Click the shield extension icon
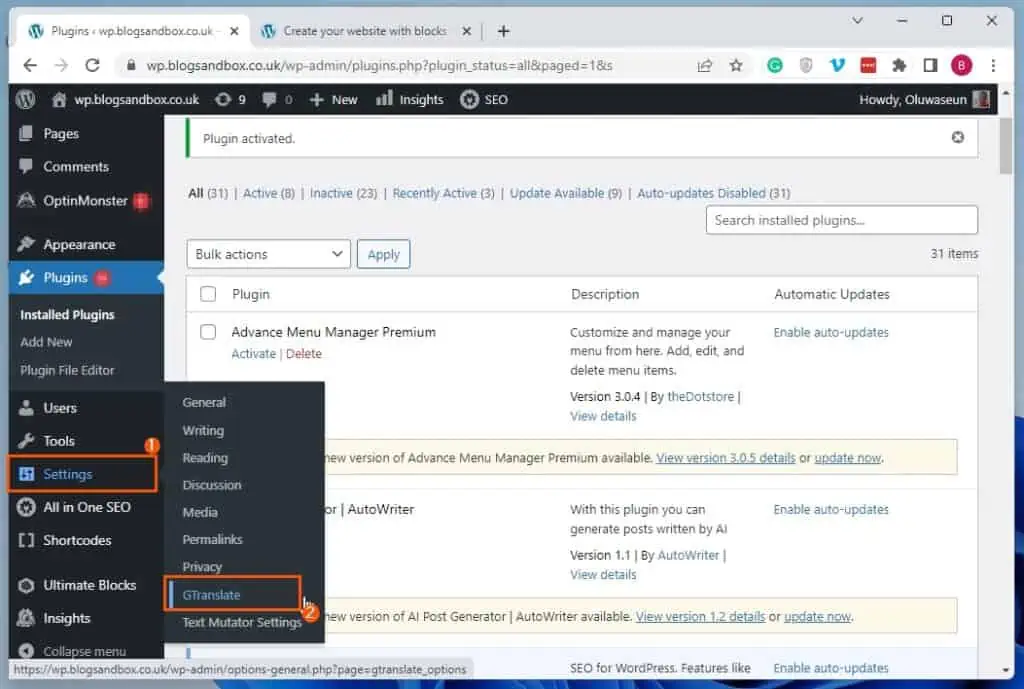 coord(806,65)
